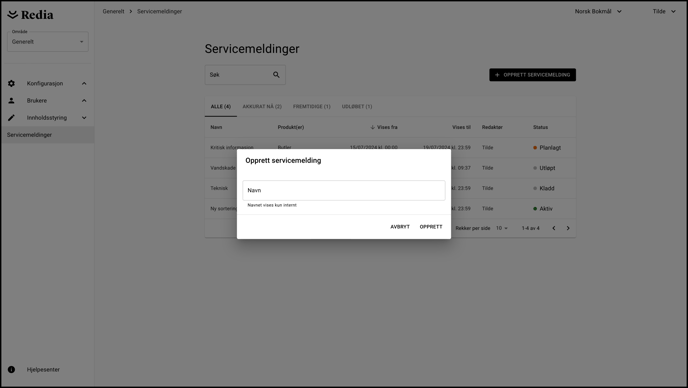Switch to the Fremtidige (1) tab

tap(312, 107)
